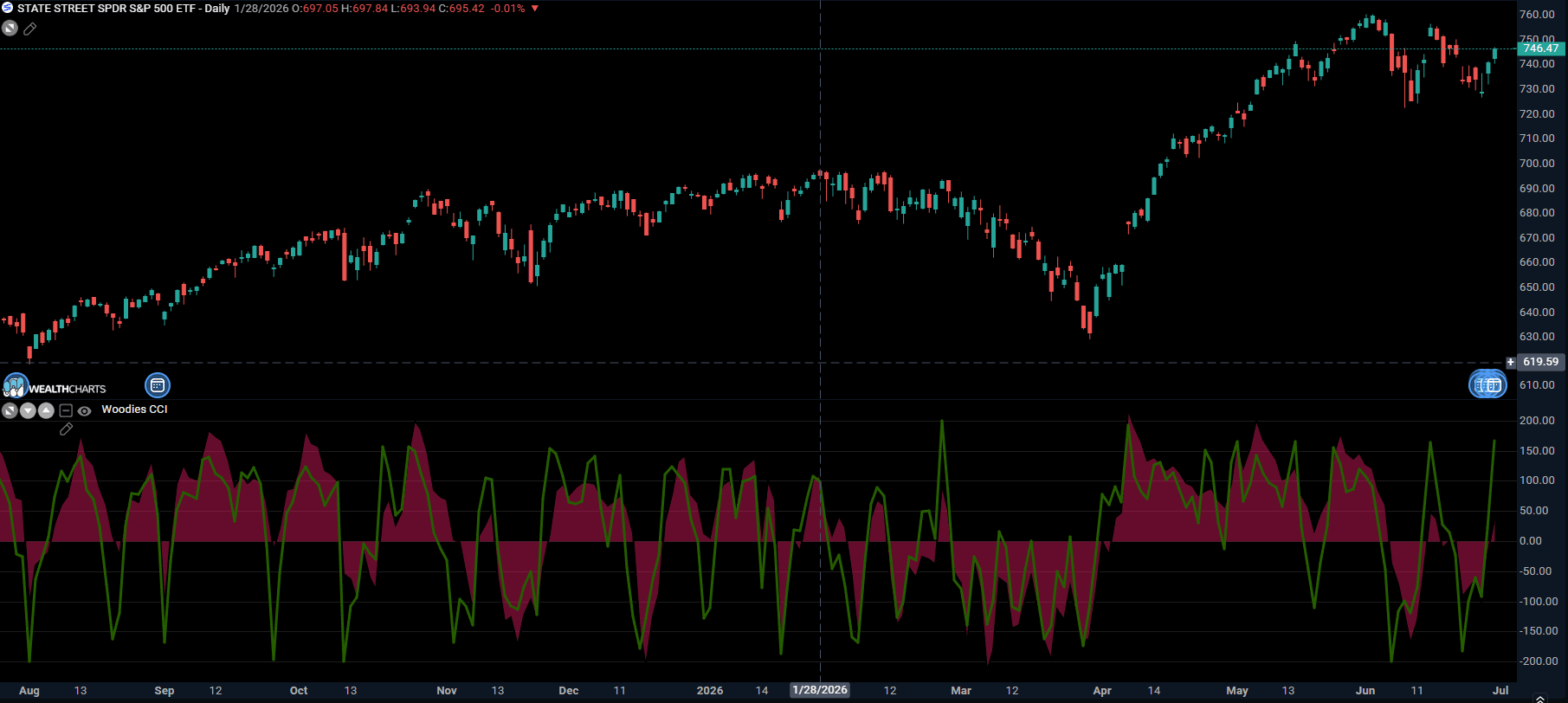Maximize the Woodies CCI indicator pane
Screen dimensions: 1568x703
pos(10,410)
